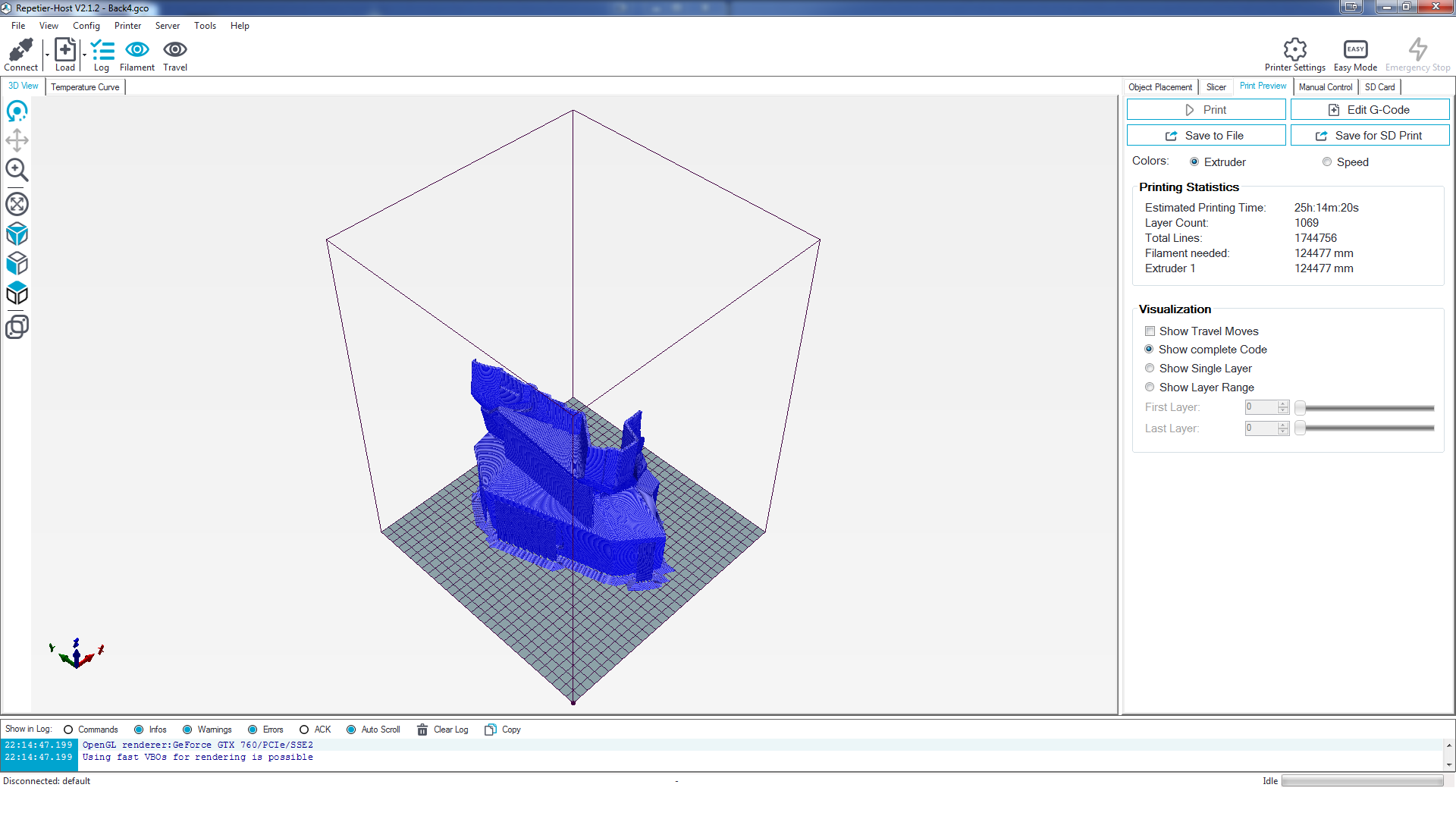Open the Slicer tab
This screenshot has width=1456, height=819.
[1216, 87]
